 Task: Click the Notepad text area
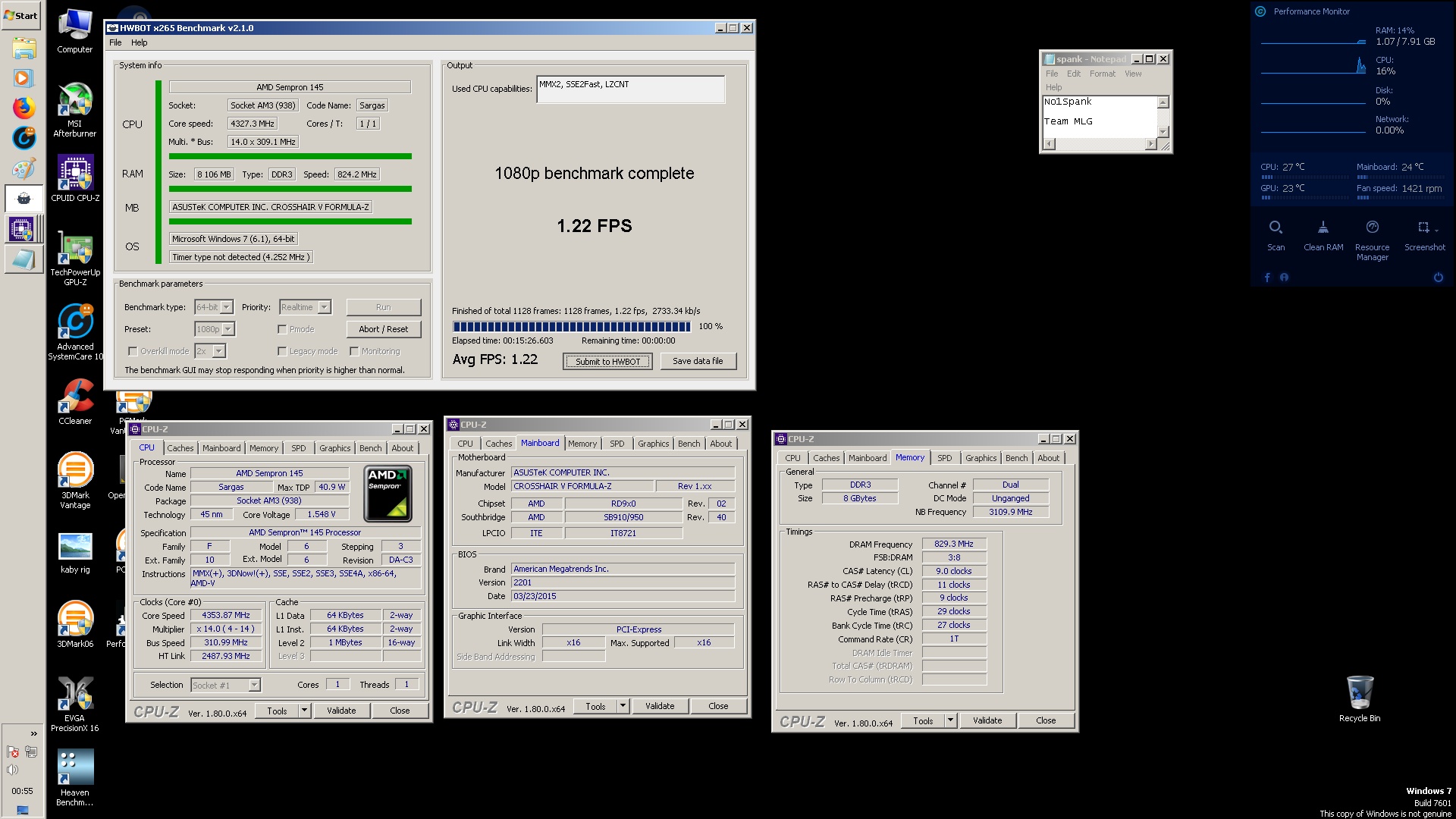(1100, 117)
